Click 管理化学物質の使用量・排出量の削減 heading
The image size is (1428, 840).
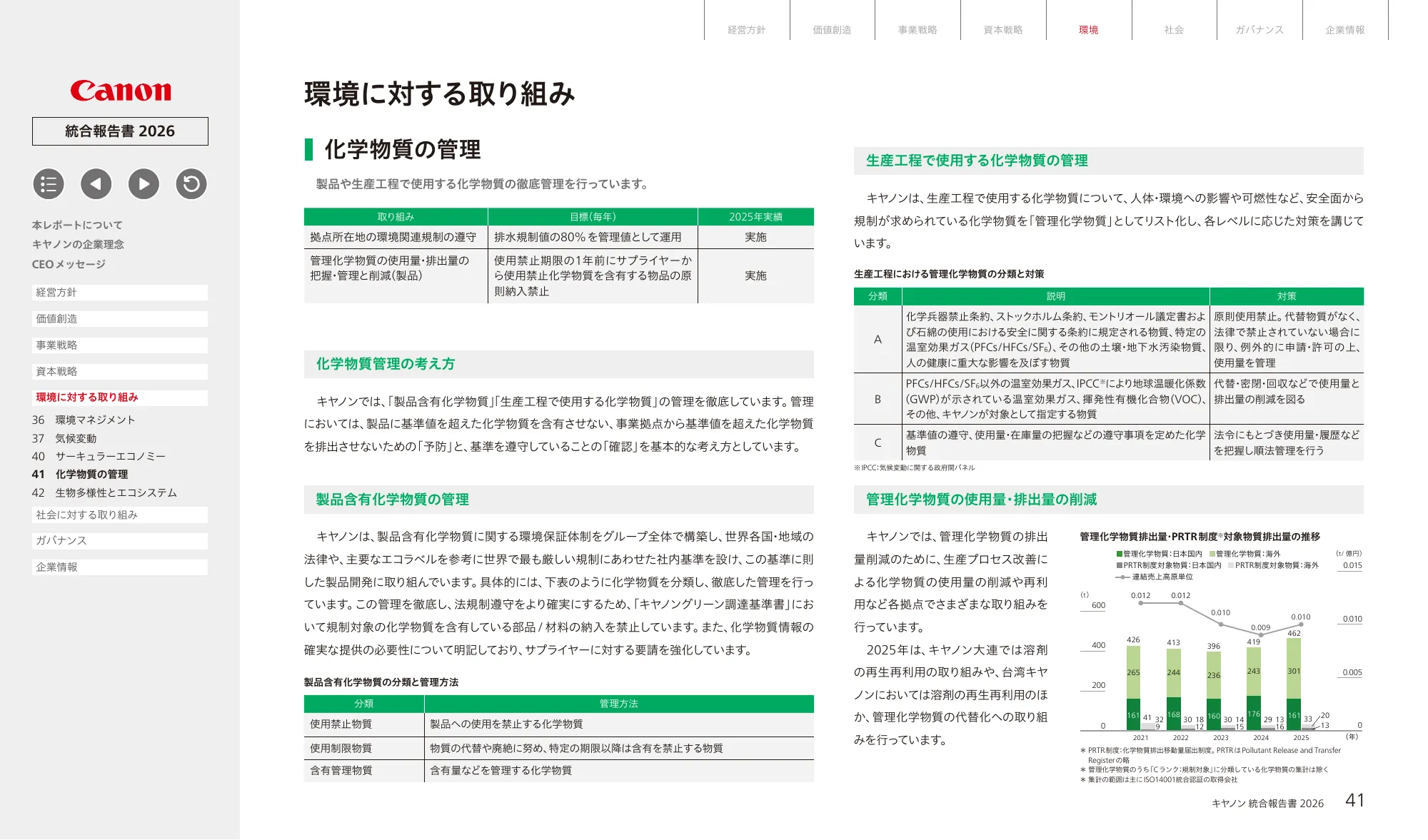[x=981, y=500]
